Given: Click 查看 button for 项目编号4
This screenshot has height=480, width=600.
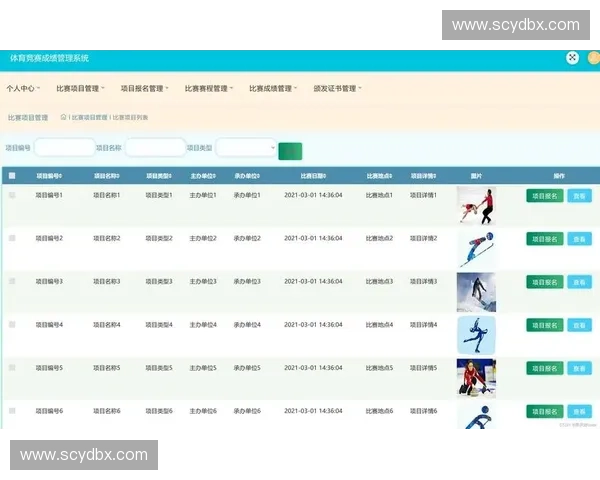Looking at the screenshot, I should 579,325.
